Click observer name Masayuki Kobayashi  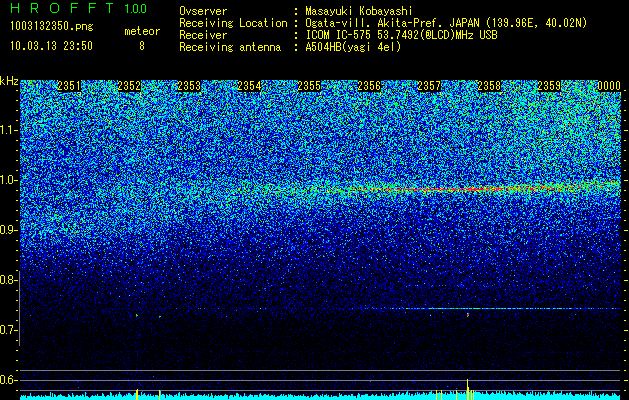[359, 11]
